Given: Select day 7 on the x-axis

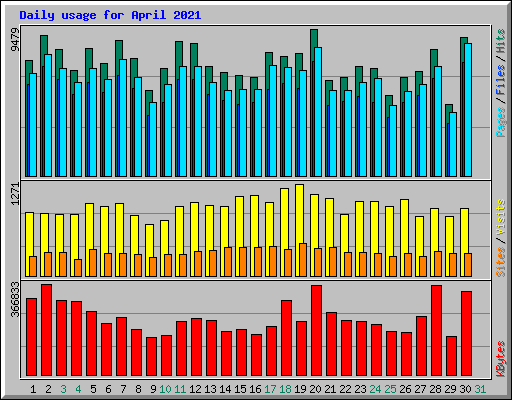Looking at the screenshot, I should point(123,389).
